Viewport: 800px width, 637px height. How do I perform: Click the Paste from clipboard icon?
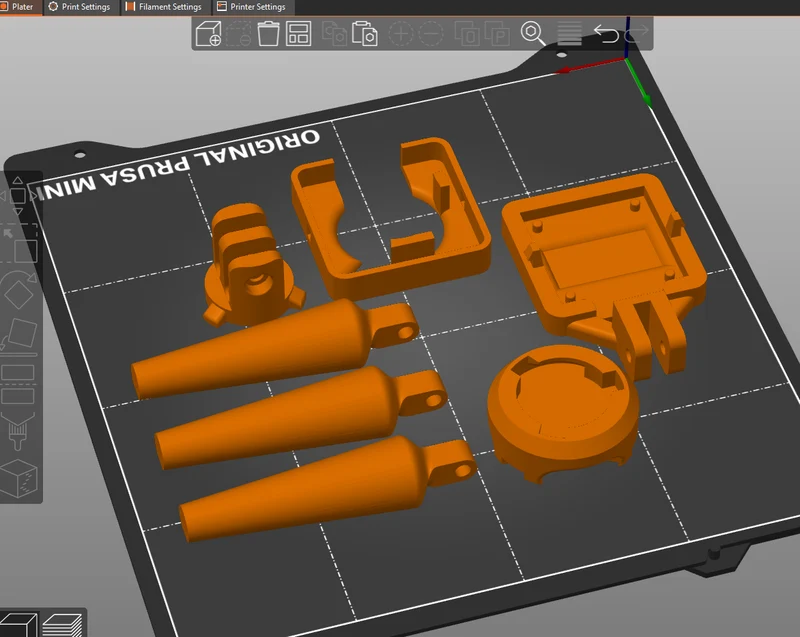click(365, 34)
